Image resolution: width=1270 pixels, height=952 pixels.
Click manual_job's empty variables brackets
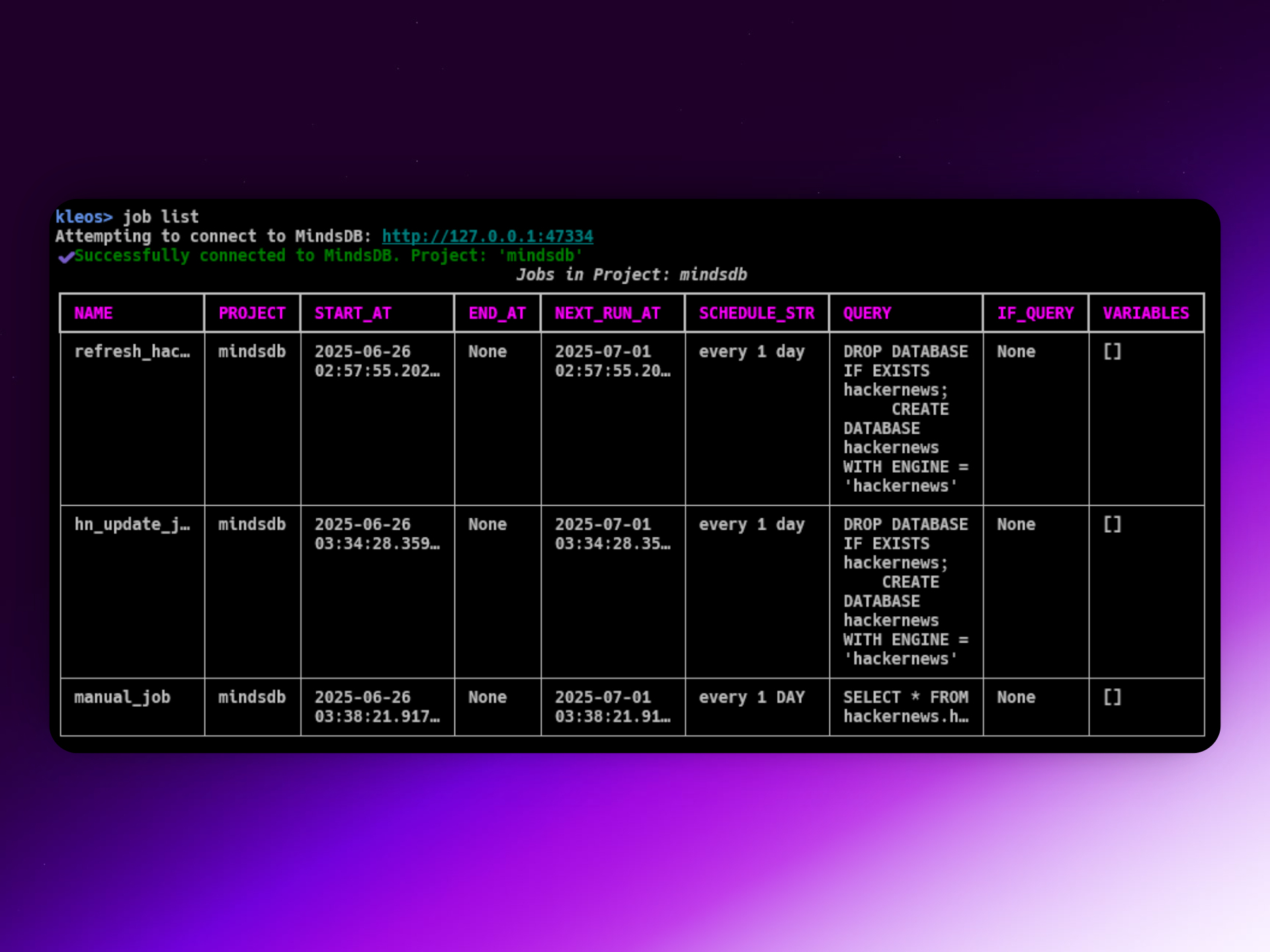[x=1112, y=697]
